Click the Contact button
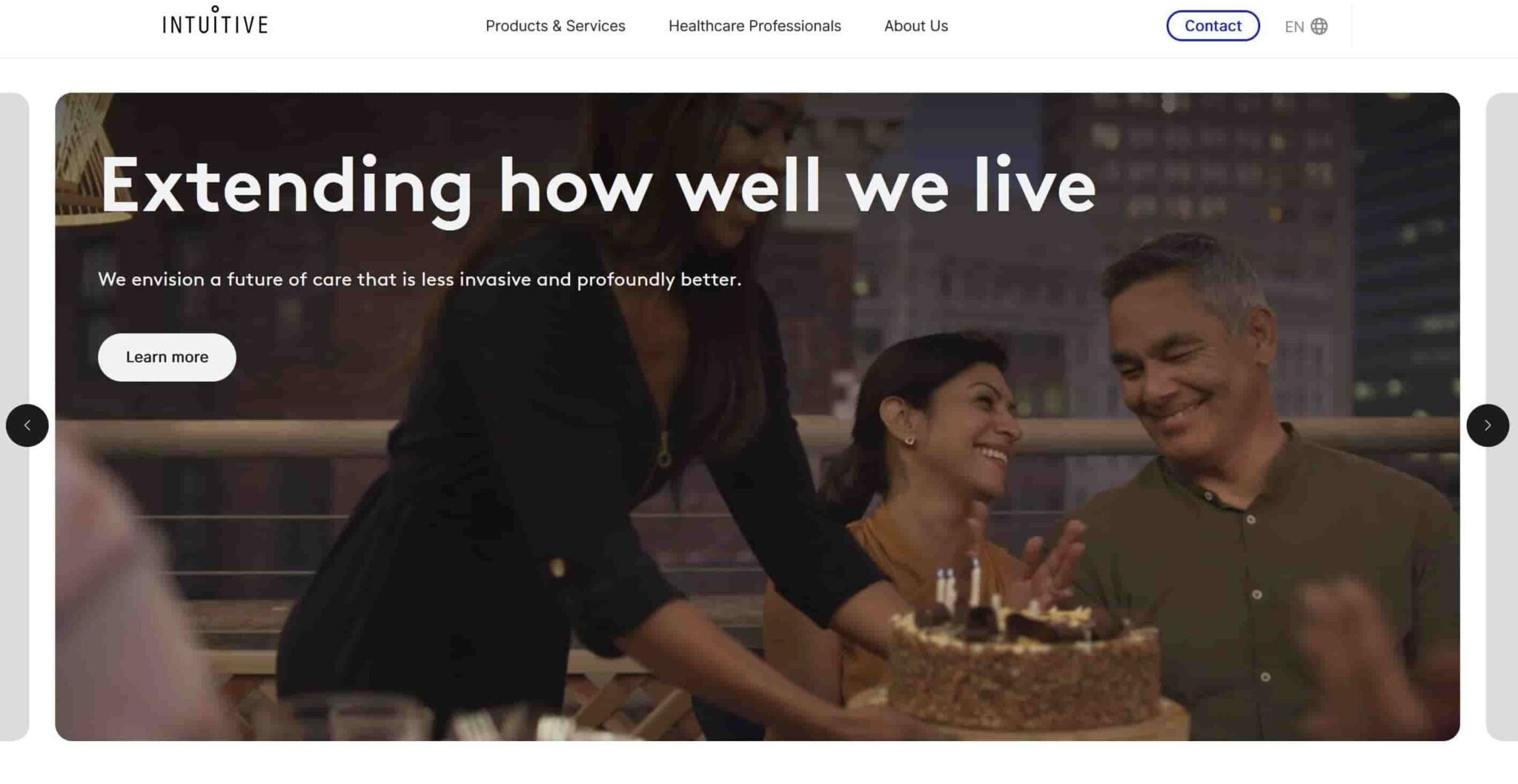This screenshot has height=784, width=1518. (x=1213, y=26)
